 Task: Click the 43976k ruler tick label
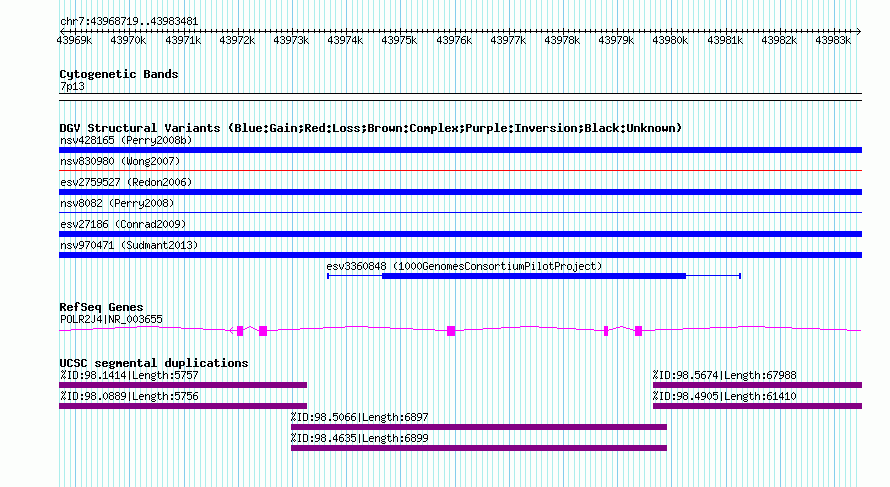click(454, 40)
